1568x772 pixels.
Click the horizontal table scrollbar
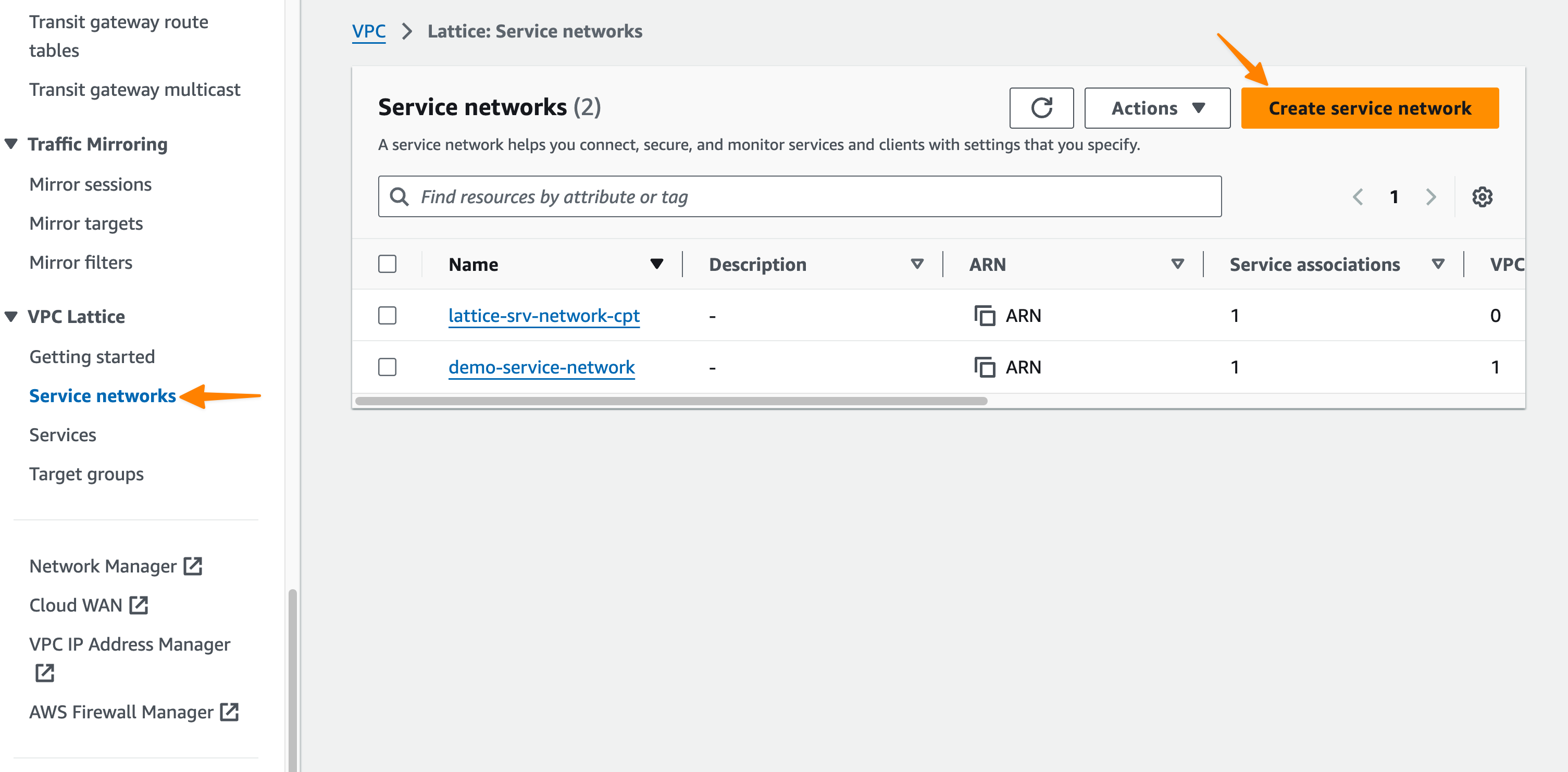(x=671, y=401)
